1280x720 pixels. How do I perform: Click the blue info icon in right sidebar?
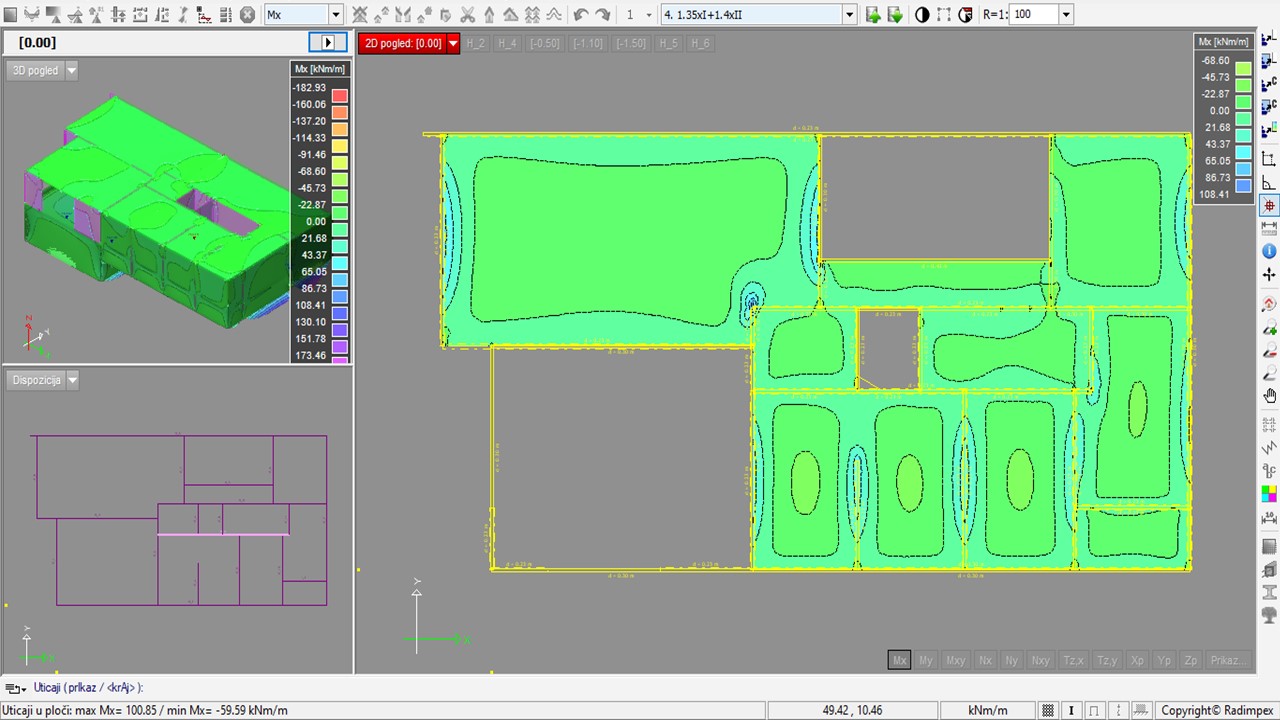(x=1269, y=251)
